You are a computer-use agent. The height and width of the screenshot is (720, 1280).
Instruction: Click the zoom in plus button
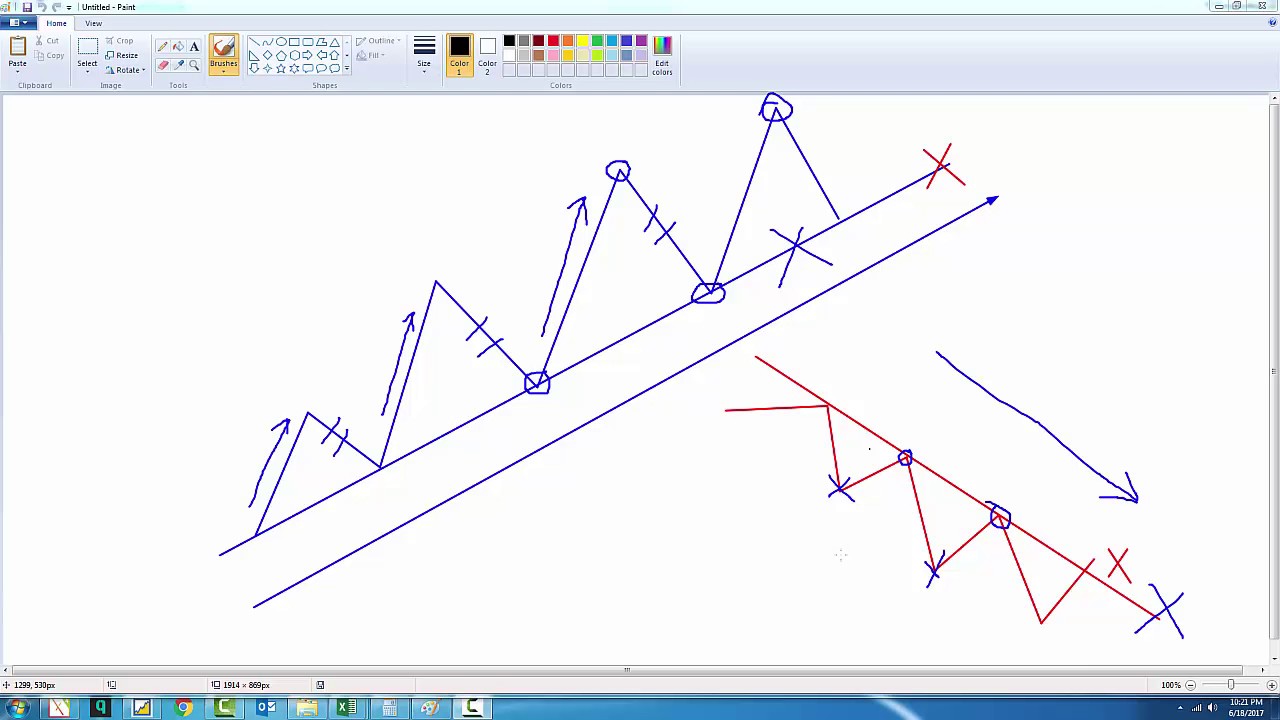pos(1271,685)
